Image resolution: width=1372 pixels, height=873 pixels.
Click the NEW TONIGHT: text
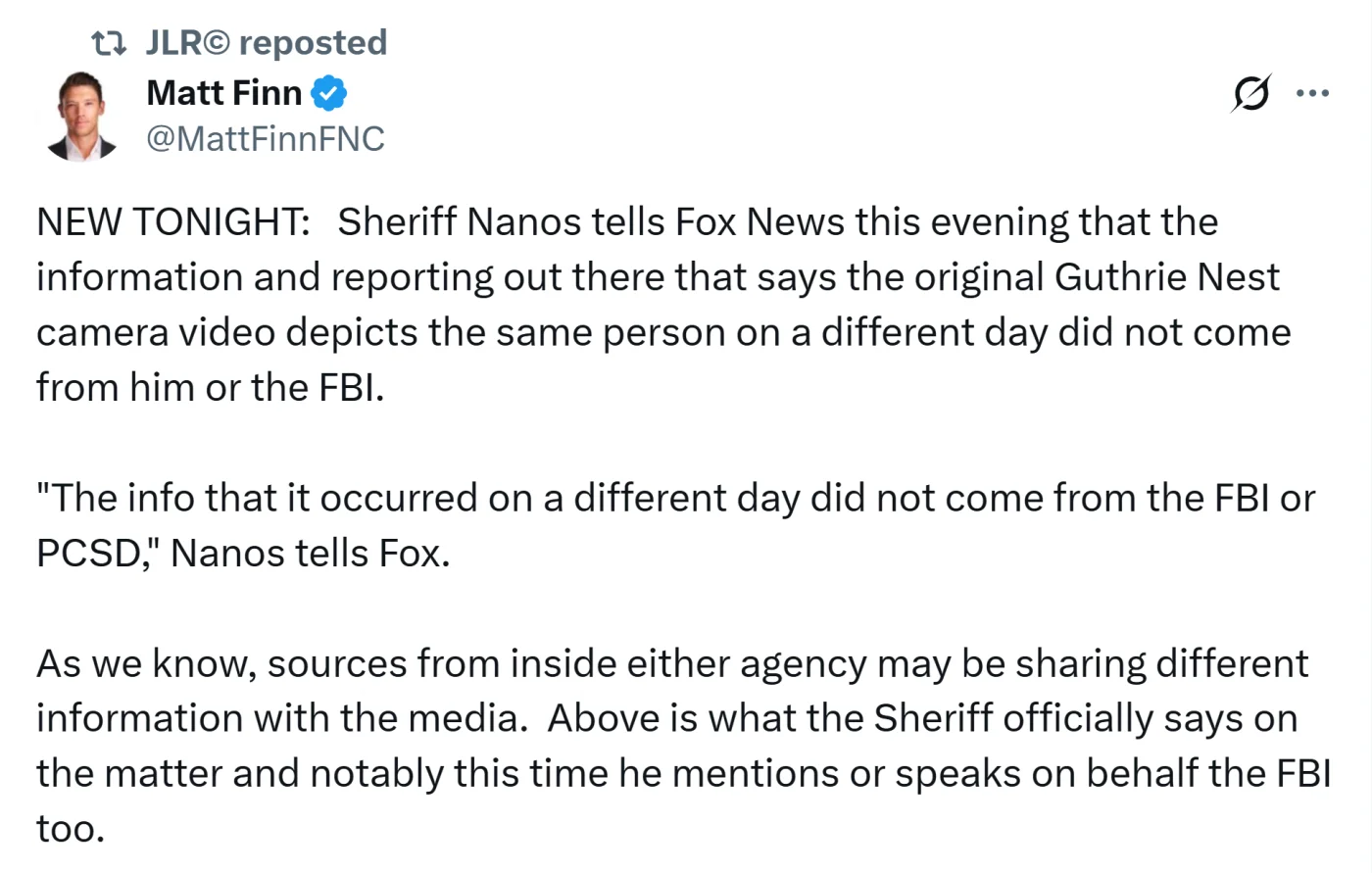click(x=172, y=222)
